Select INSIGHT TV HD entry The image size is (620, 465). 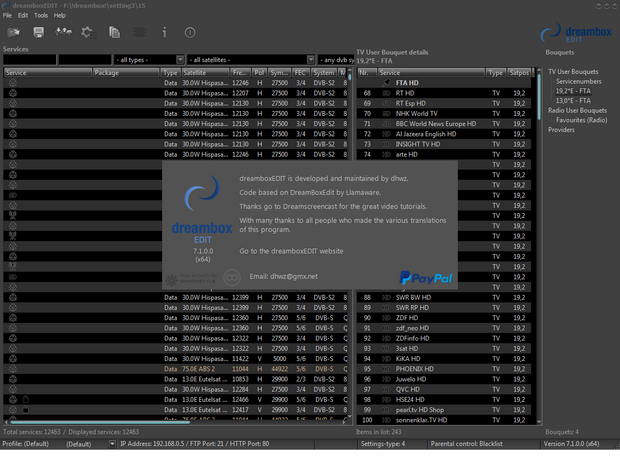click(x=444, y=144)
